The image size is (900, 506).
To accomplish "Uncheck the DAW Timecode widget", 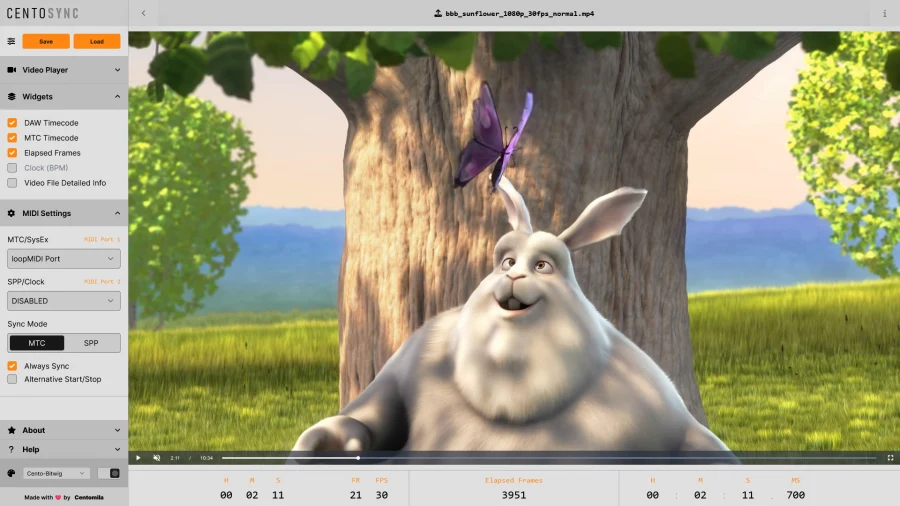I will click(12, 123).
